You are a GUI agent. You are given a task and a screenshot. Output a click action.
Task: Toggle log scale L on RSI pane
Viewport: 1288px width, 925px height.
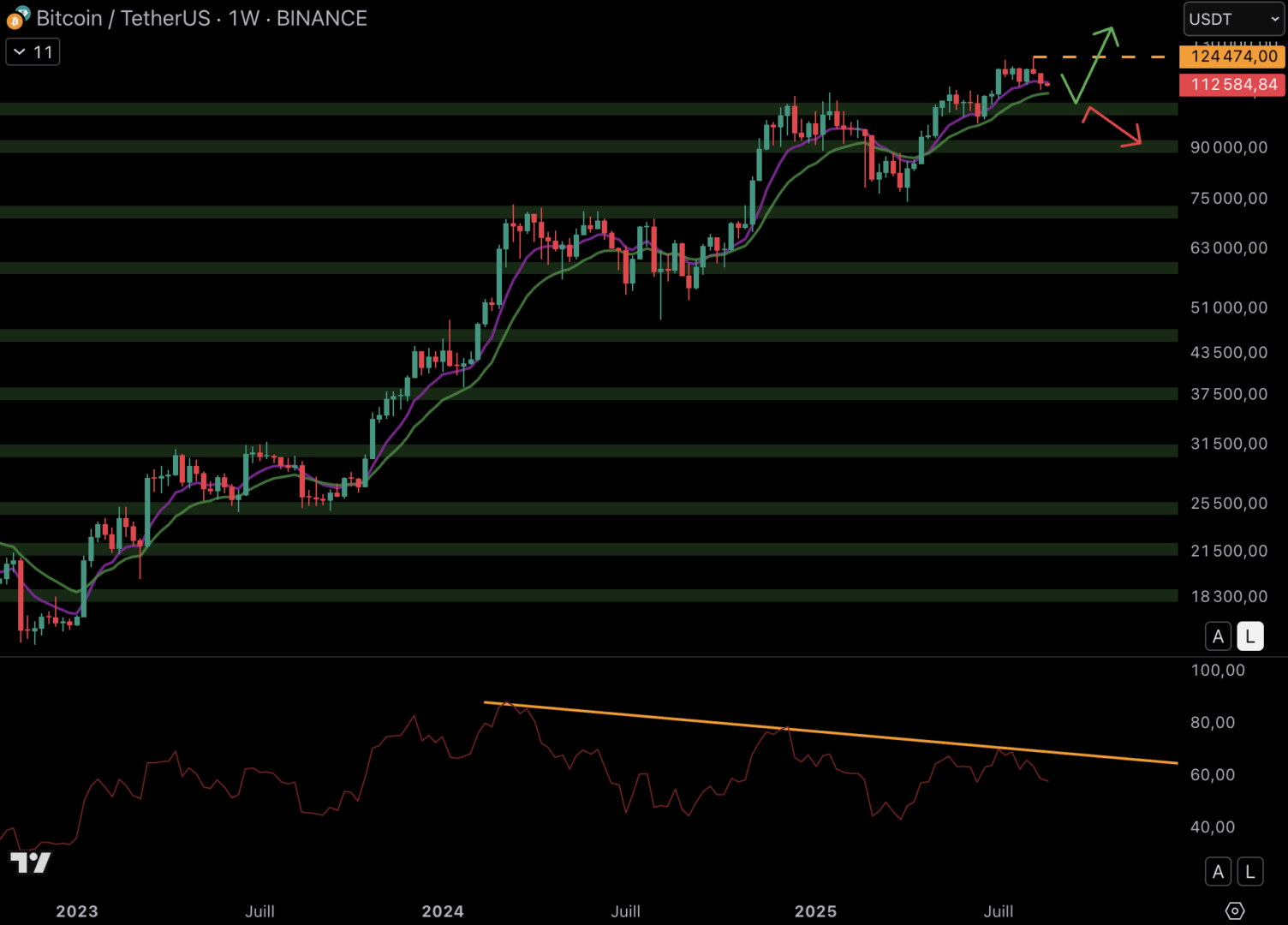(x=1250, y=872)
